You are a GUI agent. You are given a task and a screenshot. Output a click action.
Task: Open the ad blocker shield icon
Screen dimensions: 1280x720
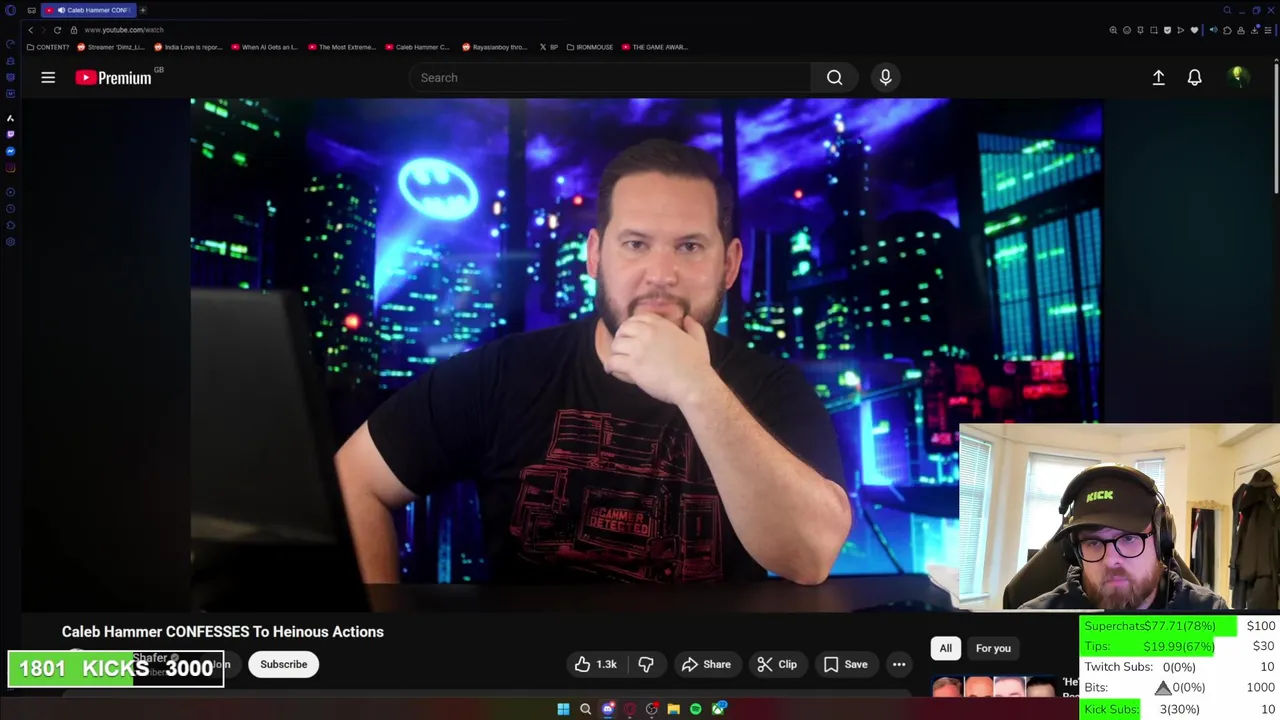pos(1167,30)
